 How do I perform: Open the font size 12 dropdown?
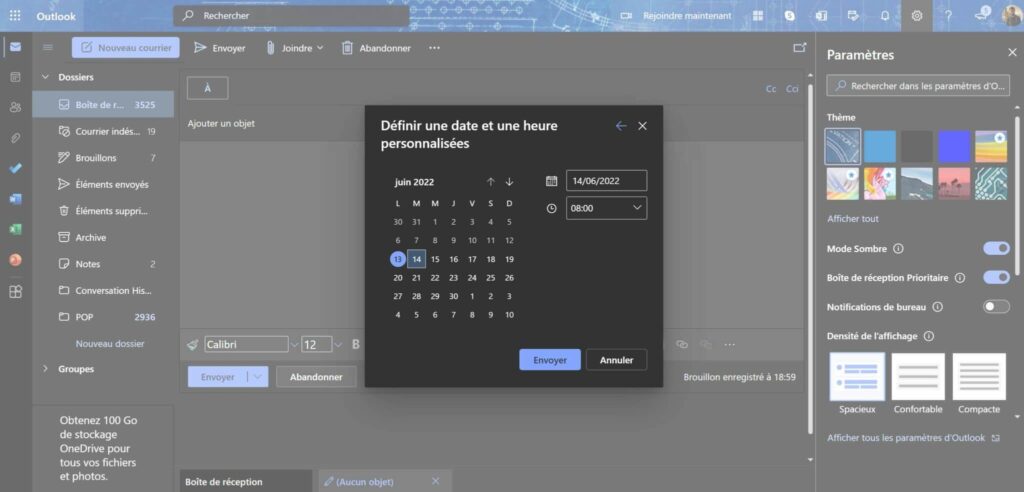338,344
